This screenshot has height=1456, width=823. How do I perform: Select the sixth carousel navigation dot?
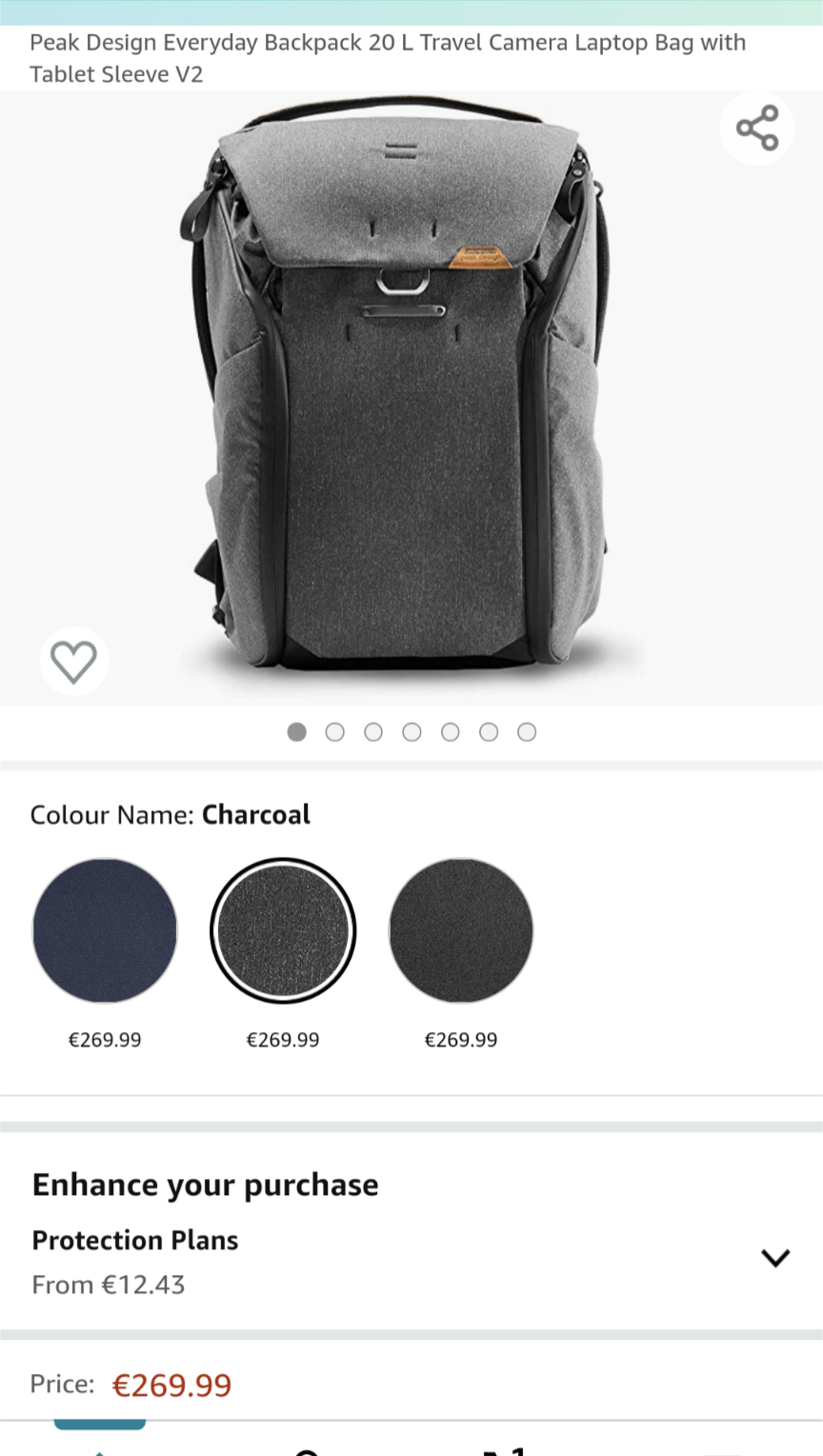pos(489,731)
